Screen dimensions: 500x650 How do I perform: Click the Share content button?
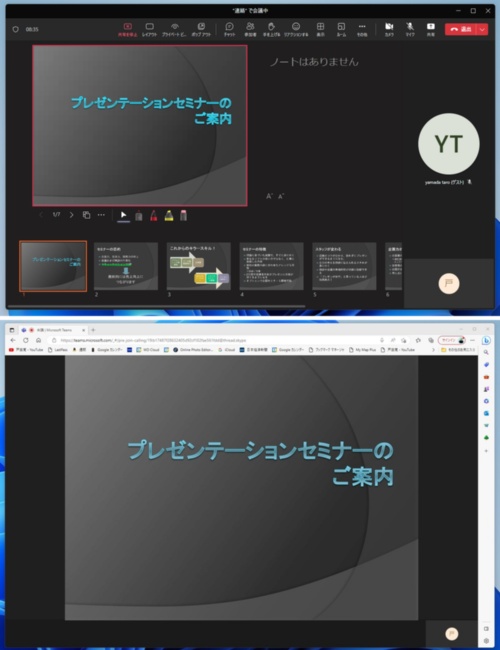click(431, 29)
